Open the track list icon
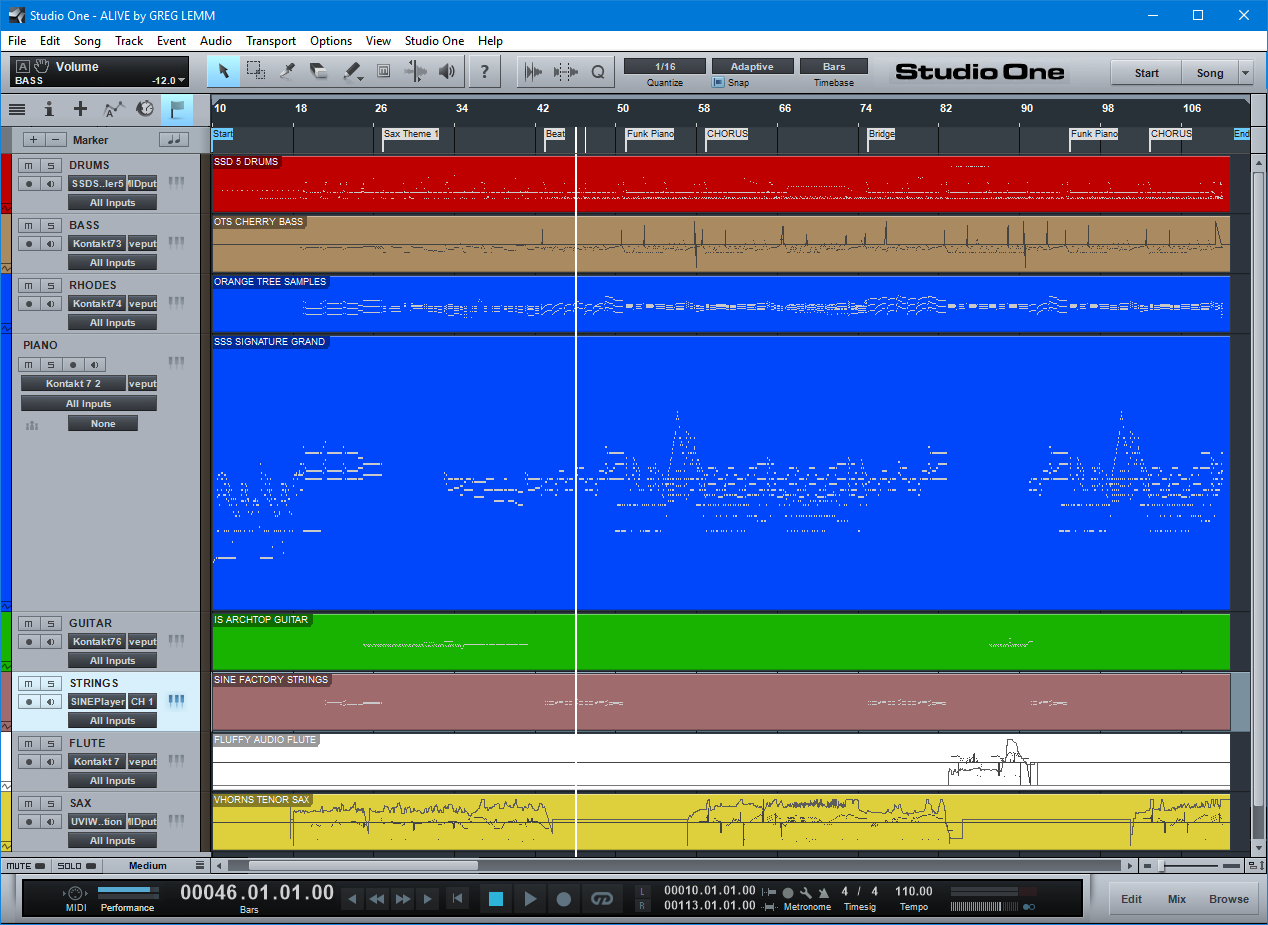Image resolution: width=1268 pixels, height=925 pixels. pos(17,109)
